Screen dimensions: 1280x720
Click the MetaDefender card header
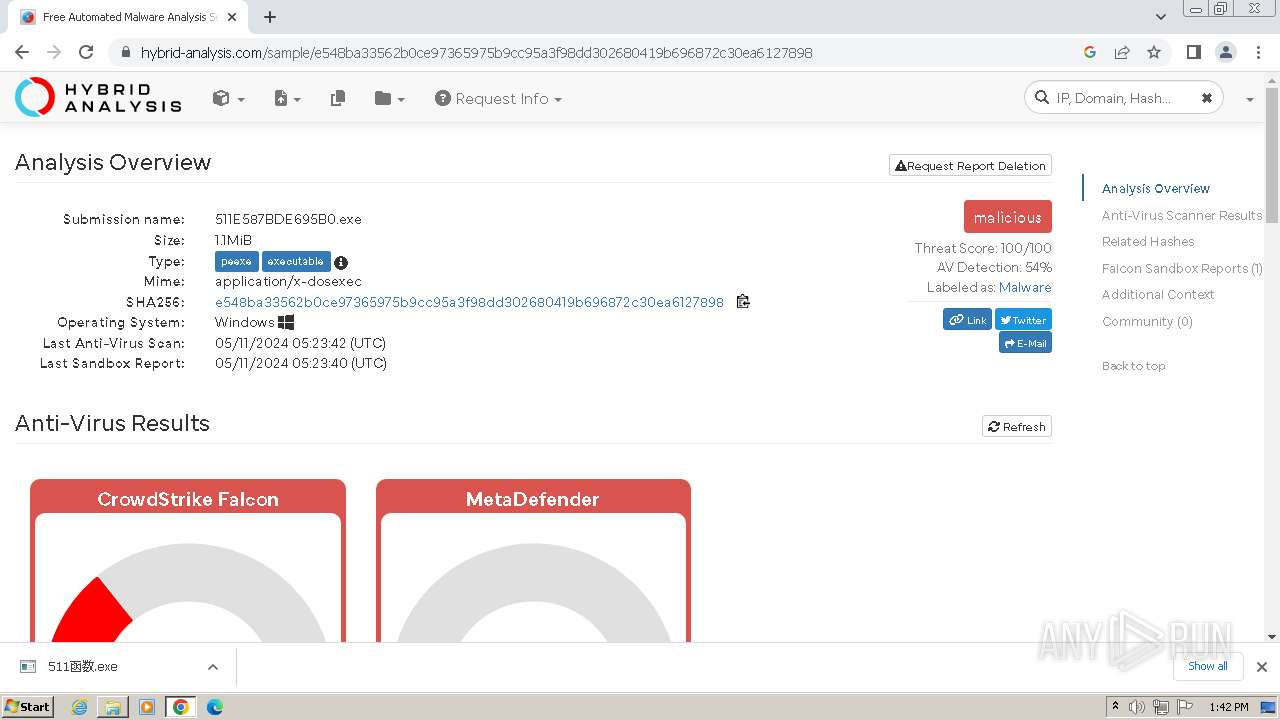pos(533,499)
